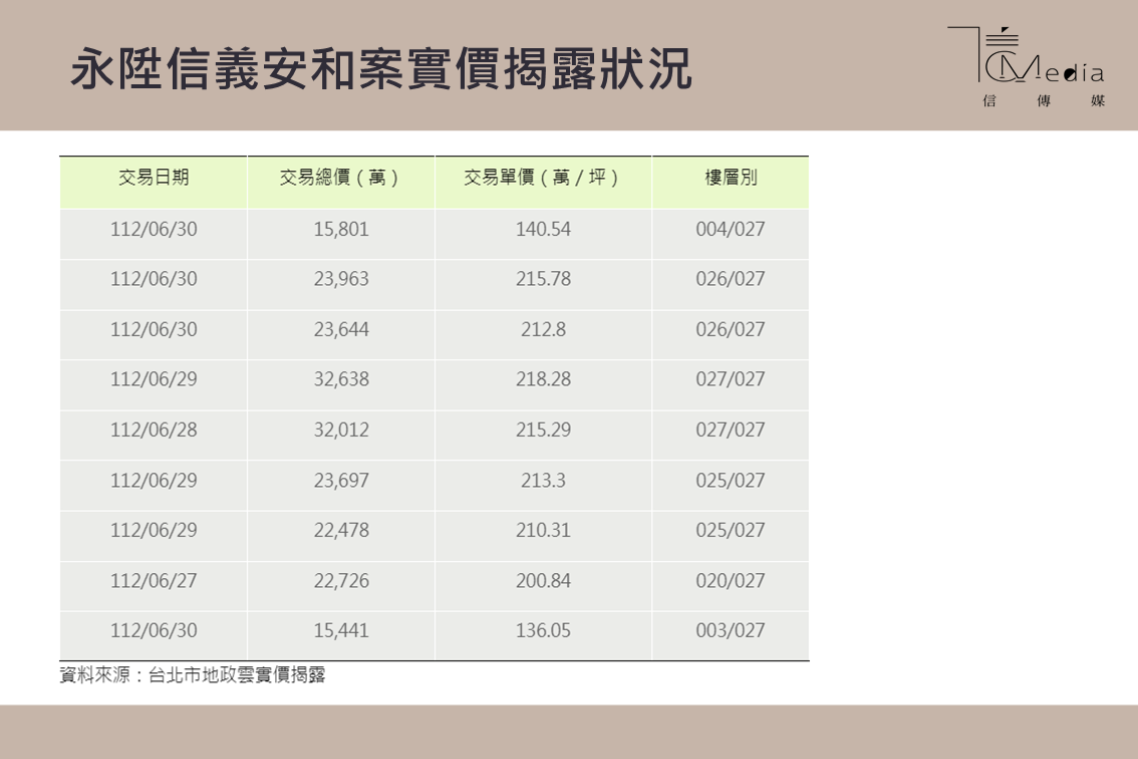1138x759 pixels.
Task: Click the date cell 112/06/28
Action: (153, 430)
